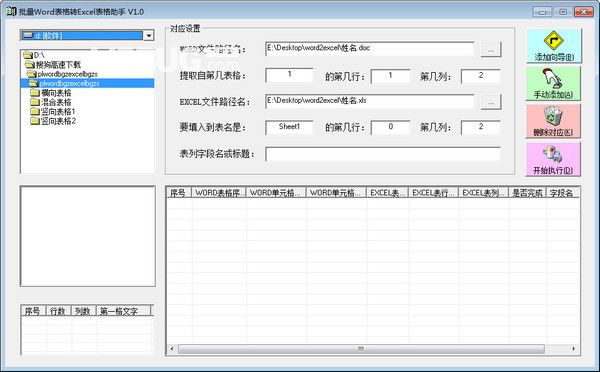
Task: Open the 竖向表格1 folder
Action: (53, 112)
